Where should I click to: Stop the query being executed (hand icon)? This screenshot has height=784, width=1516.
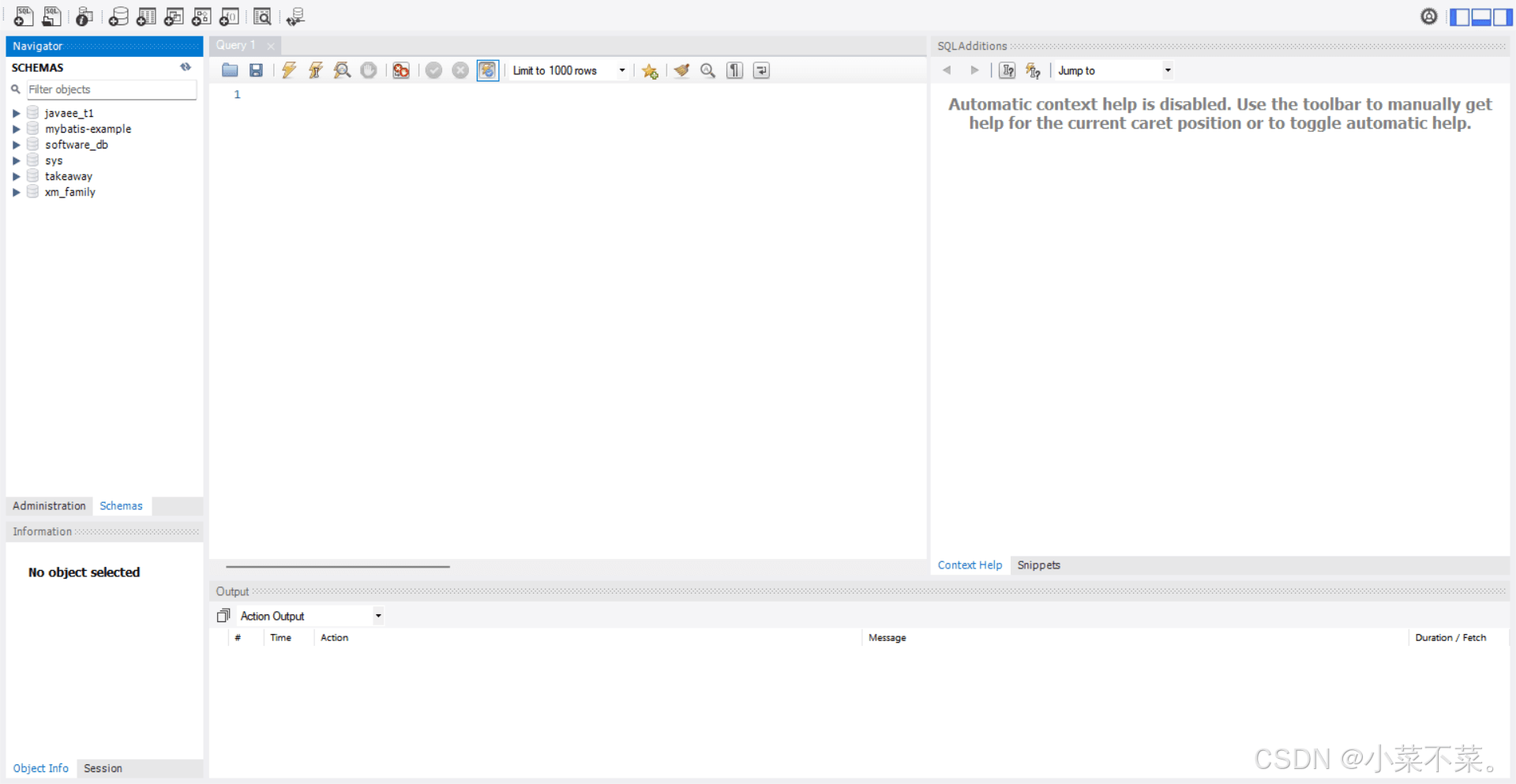369,70
